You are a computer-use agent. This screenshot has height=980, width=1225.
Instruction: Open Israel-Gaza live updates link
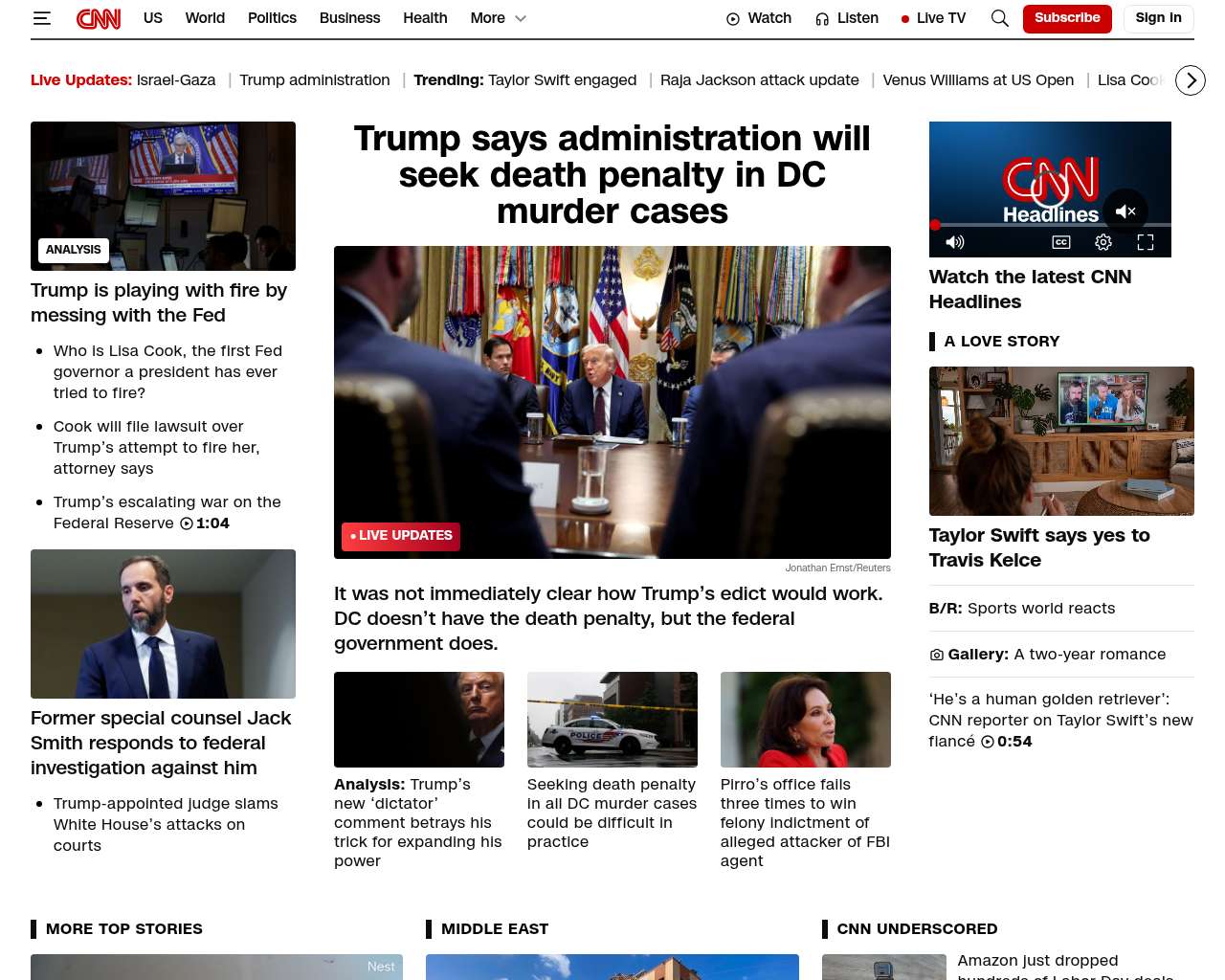[x=176, y=80]
